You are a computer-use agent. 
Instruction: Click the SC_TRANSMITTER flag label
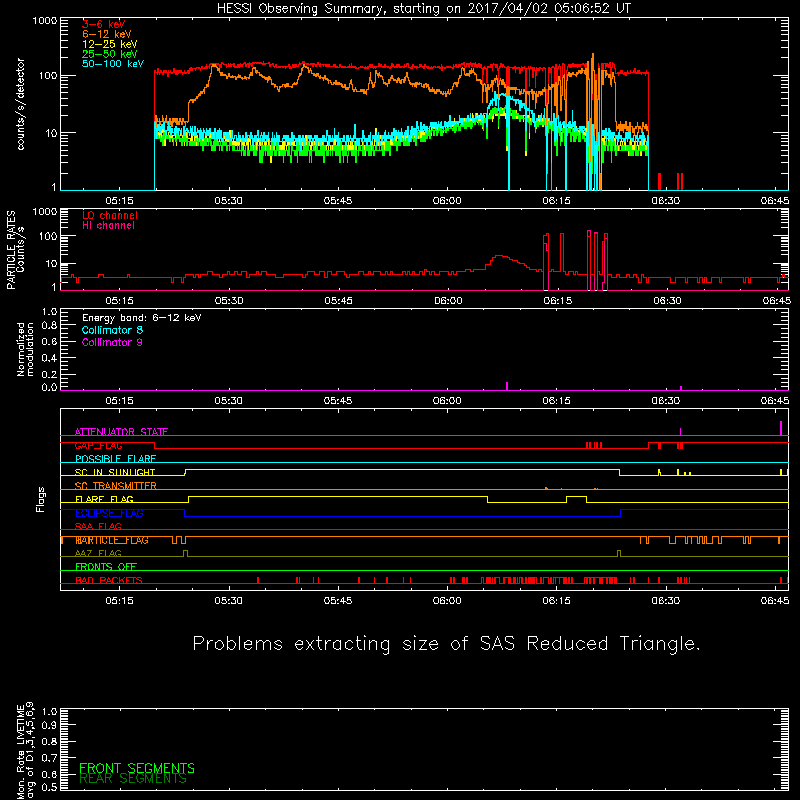click(116, 486)
